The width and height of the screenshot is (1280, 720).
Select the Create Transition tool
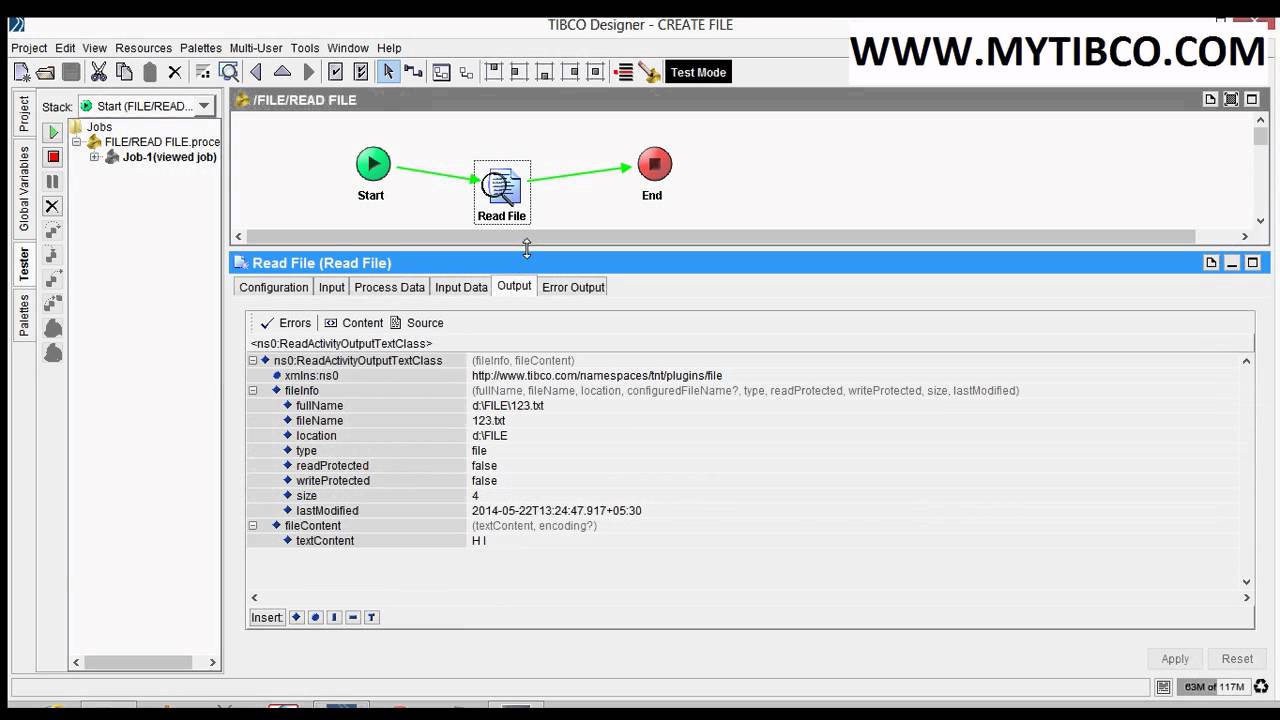tap(414, 72)
